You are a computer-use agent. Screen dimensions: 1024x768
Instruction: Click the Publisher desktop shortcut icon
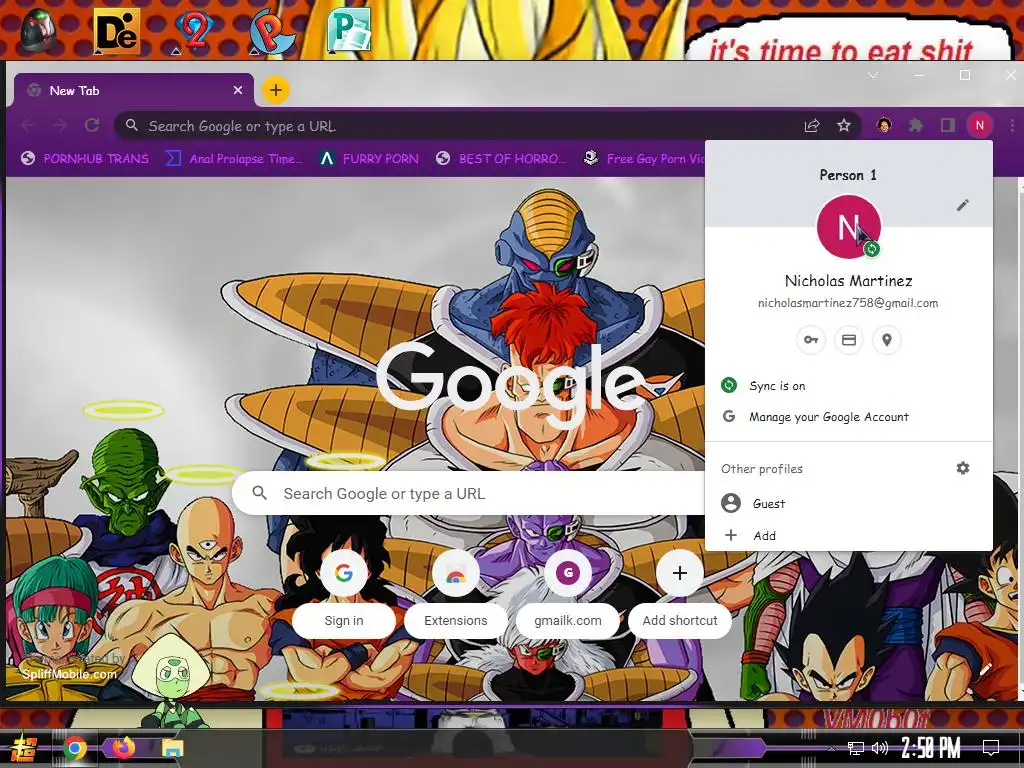(x=349, y=30)
